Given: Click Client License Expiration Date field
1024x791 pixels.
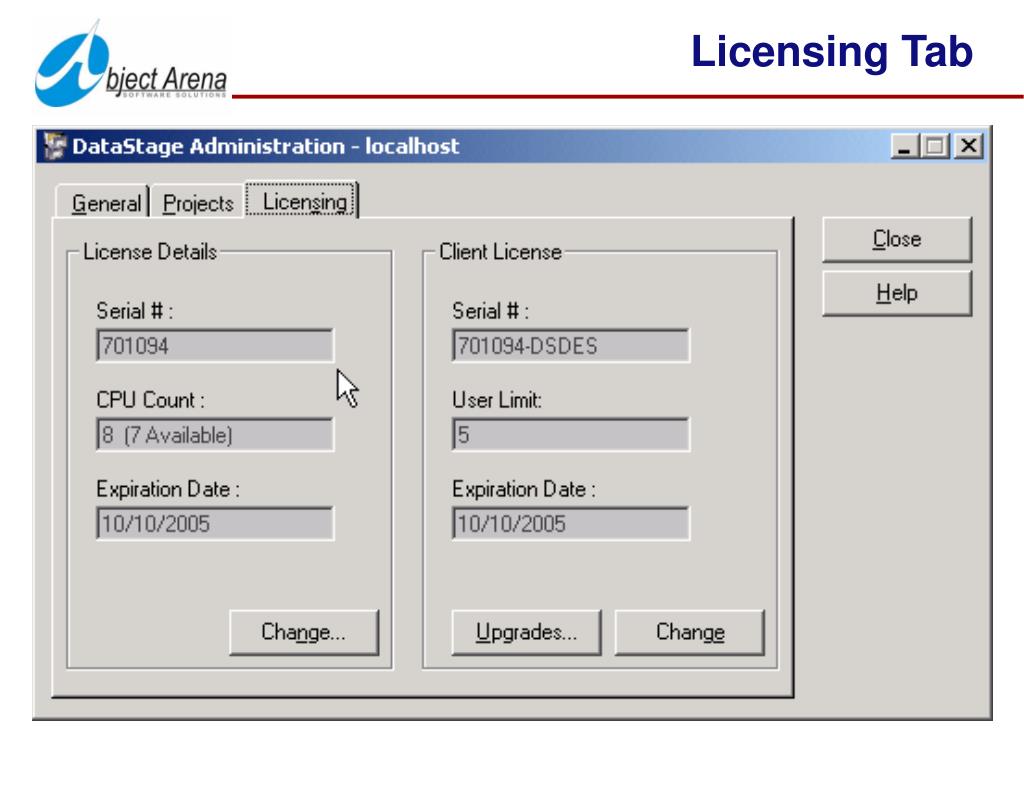Looking at the screenshot, I should (571, 524).
